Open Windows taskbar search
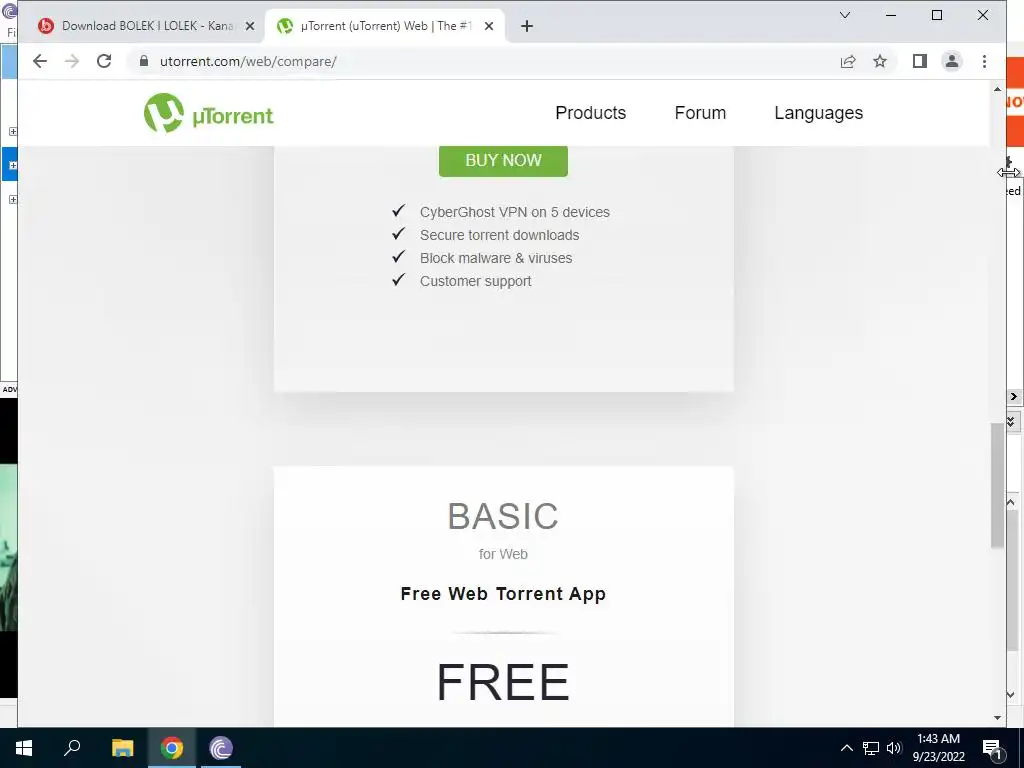 coord(72,748)
